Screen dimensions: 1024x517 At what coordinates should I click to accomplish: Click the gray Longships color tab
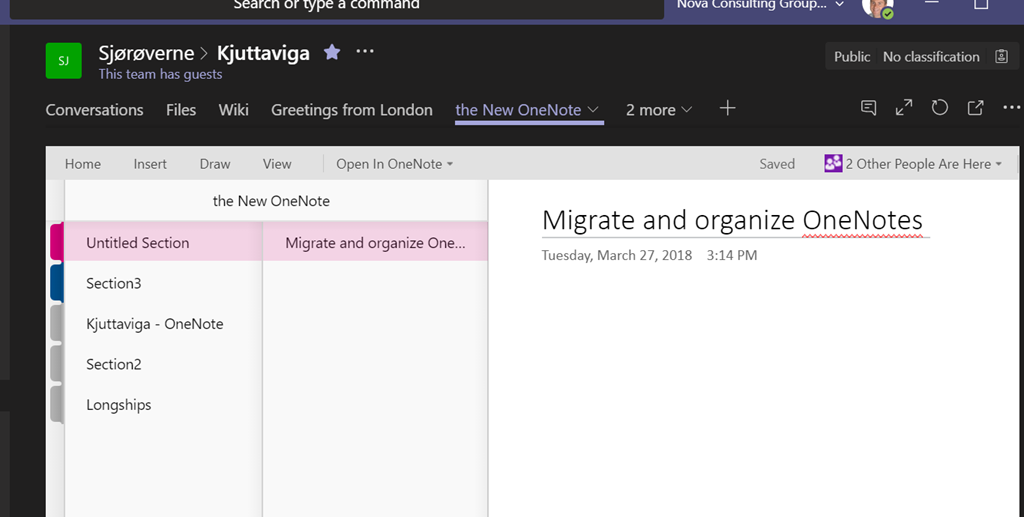tap(57, 405)
